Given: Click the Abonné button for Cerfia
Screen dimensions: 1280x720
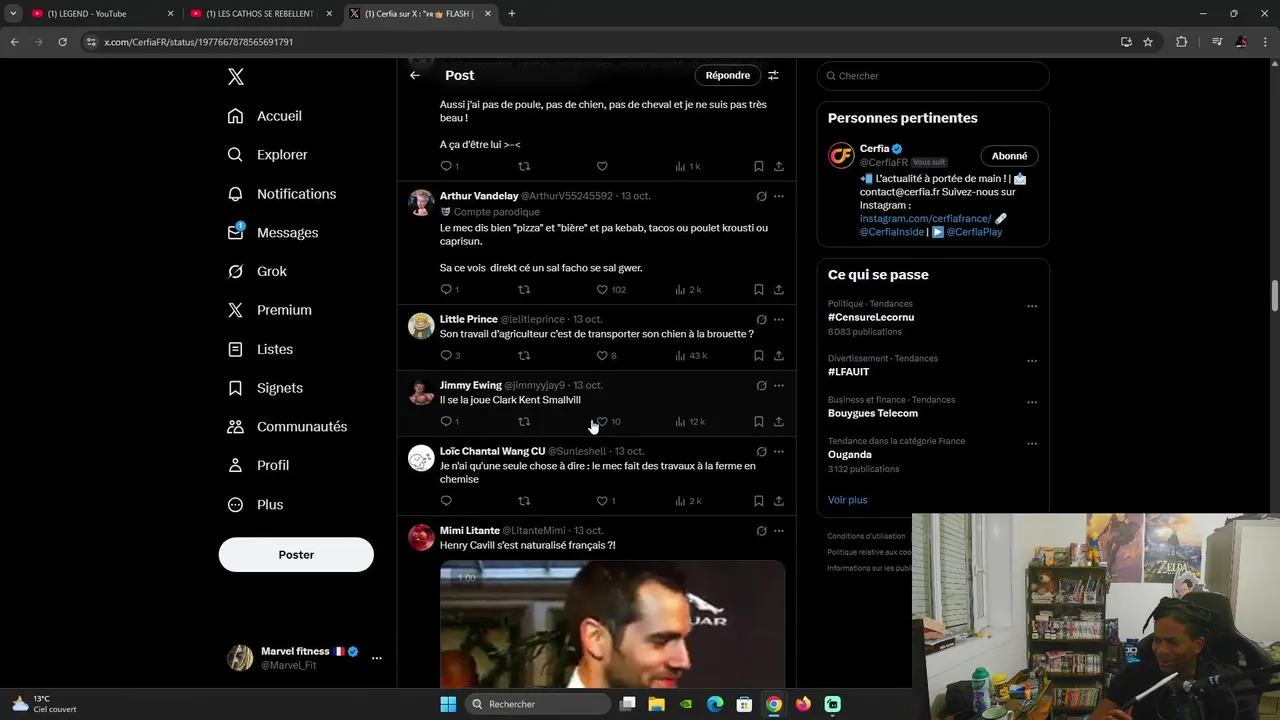Looking at the screenshot, I should [x=1009, y=156].
